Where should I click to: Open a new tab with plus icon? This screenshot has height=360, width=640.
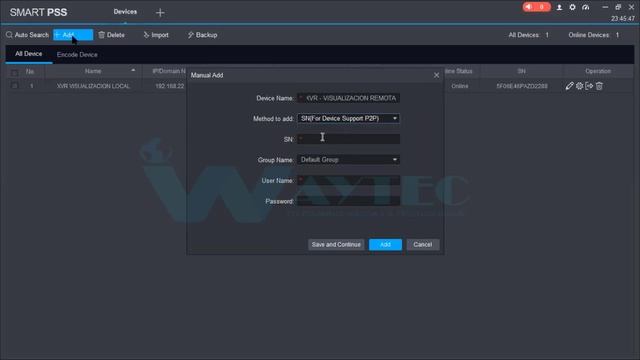[x=160, y=13]
